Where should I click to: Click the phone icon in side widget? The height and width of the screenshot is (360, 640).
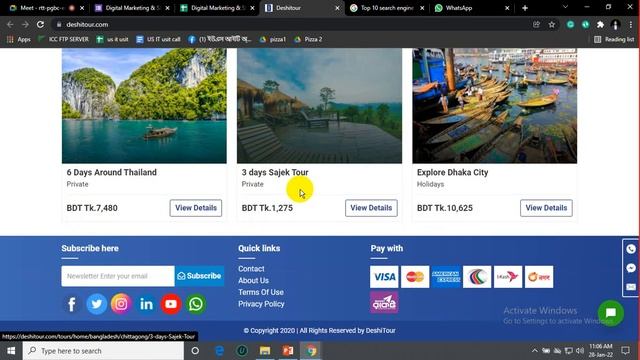(631, 249)
